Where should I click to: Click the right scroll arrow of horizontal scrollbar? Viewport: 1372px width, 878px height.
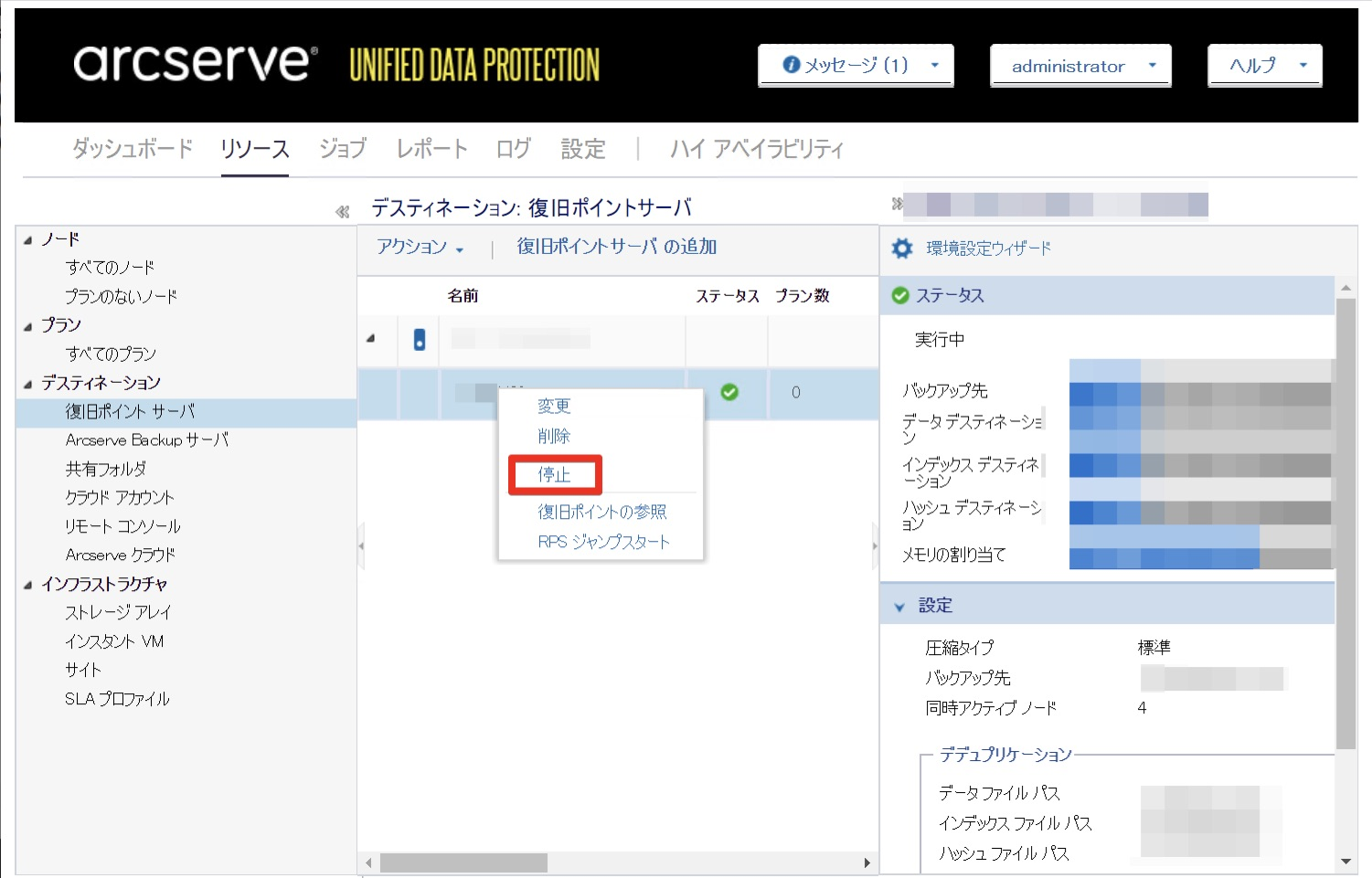tap(867, 862)
